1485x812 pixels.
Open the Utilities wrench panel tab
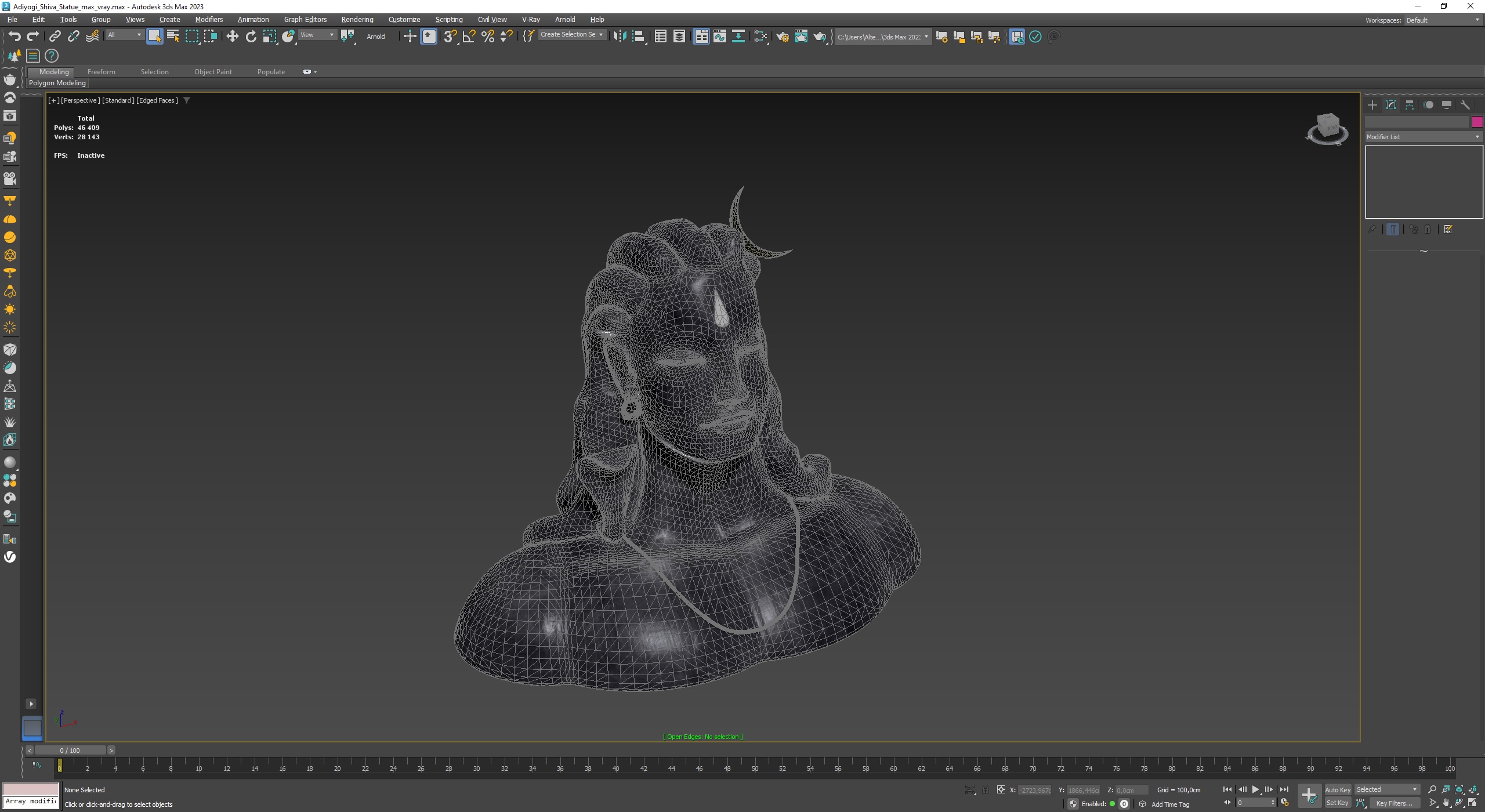pos(1465,105)
